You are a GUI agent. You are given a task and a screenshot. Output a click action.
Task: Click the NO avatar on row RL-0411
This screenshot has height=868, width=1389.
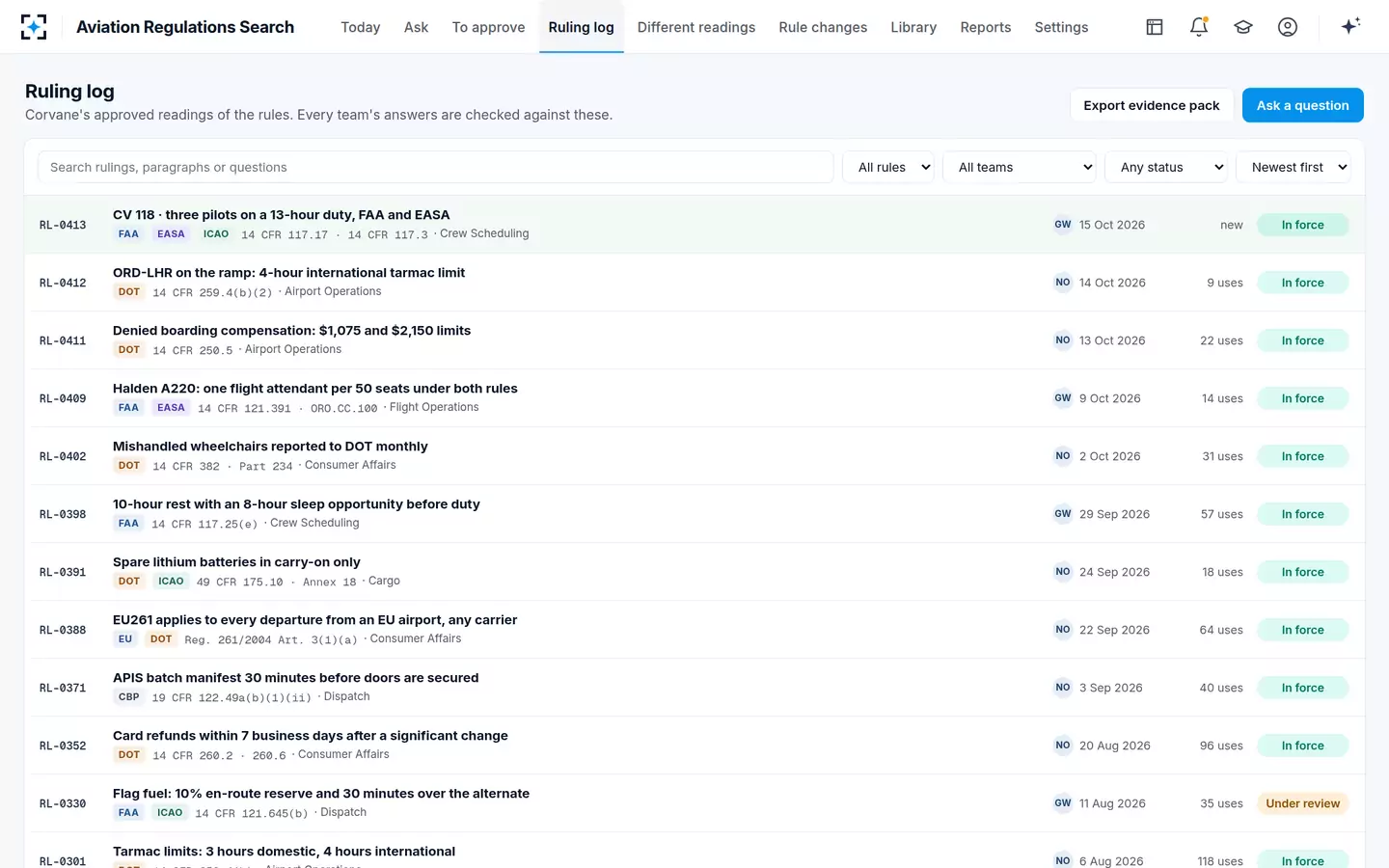[1063, 340]
